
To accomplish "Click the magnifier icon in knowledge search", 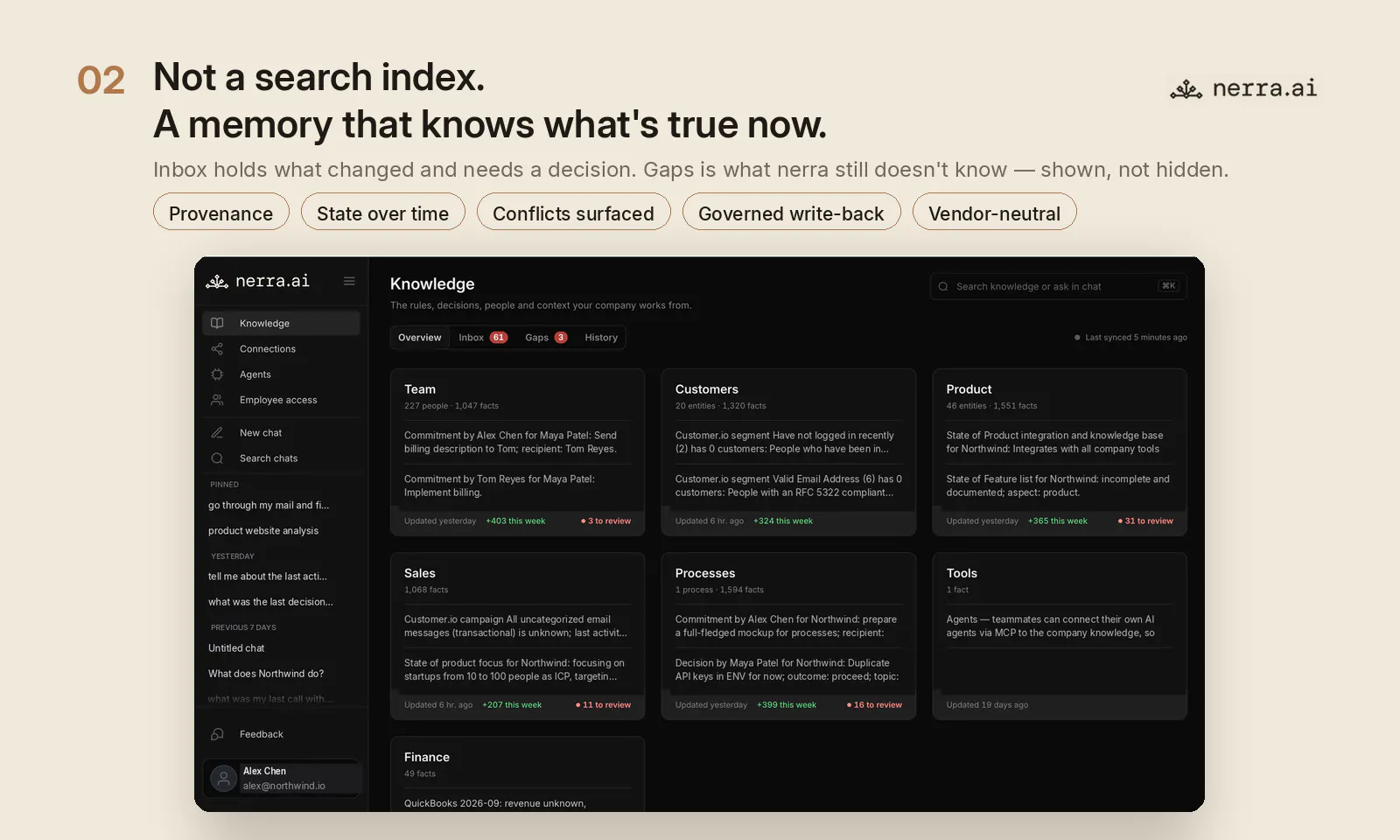I will 943,286.
